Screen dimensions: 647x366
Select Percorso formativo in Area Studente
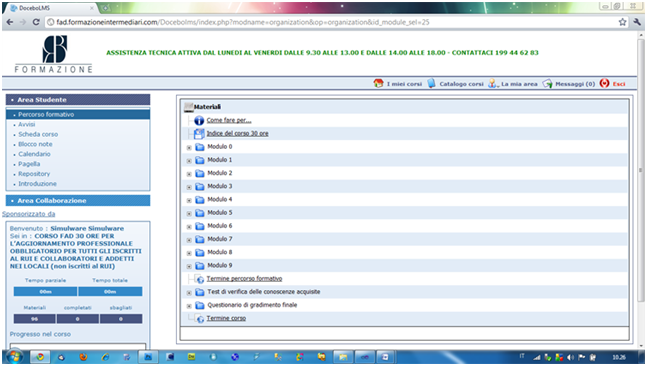[78, 114]
